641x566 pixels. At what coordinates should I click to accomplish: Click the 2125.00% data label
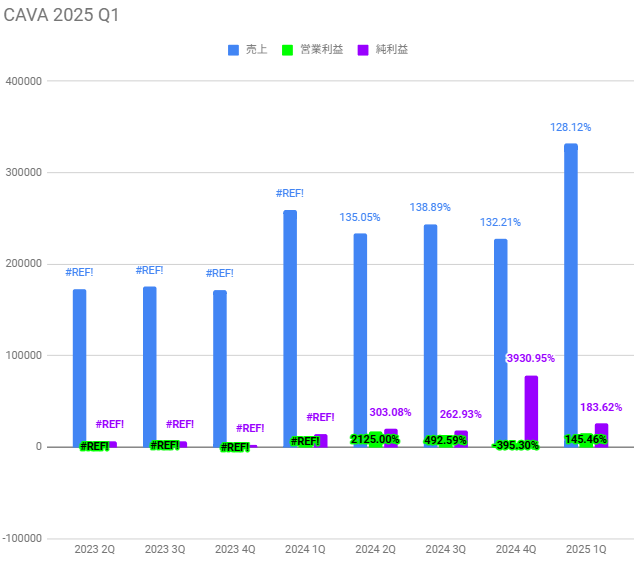click(375, 439)
